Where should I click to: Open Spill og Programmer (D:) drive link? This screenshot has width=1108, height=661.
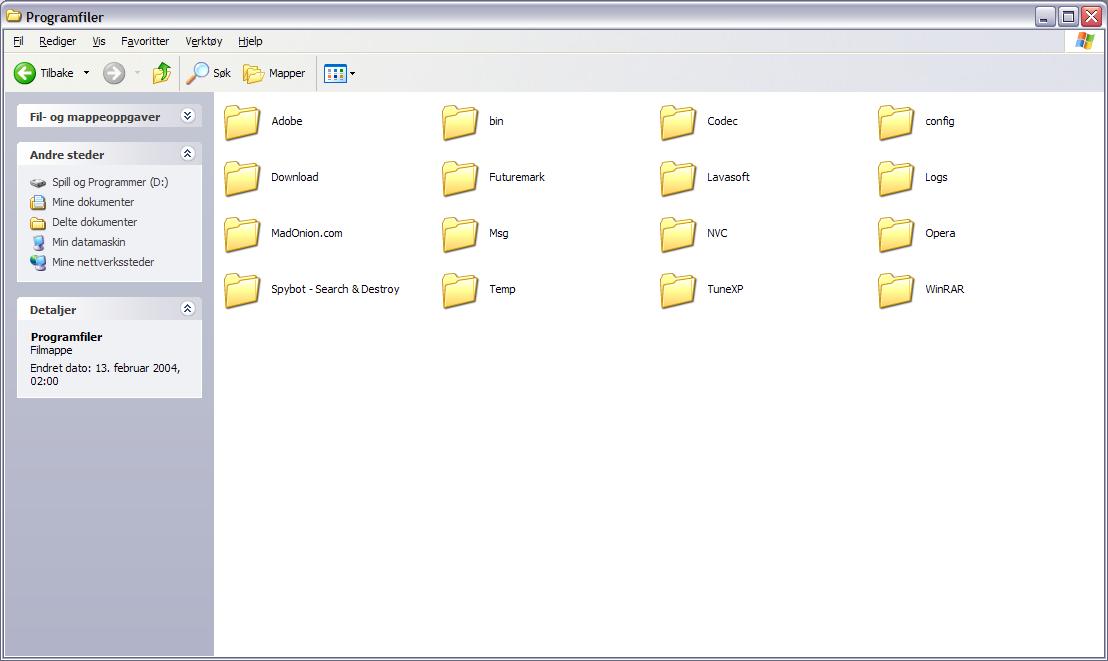(109, 182)
